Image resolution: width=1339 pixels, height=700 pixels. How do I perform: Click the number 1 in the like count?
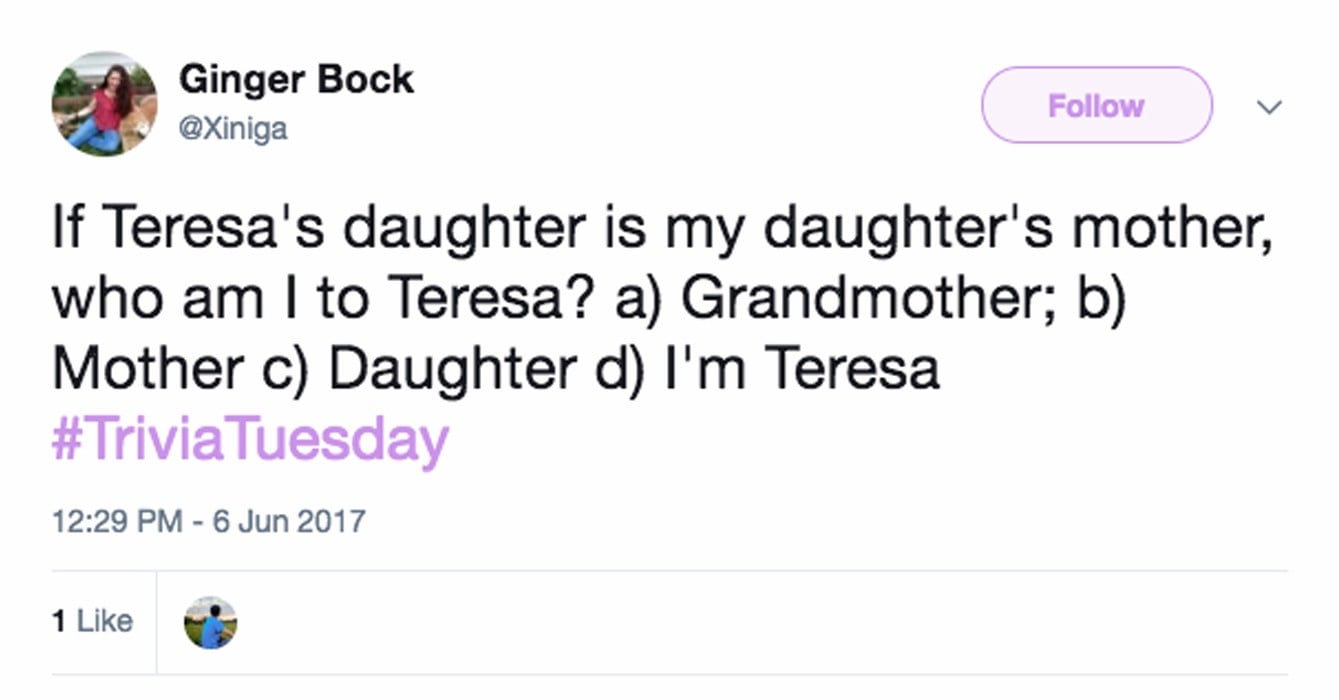click(58, 621)
